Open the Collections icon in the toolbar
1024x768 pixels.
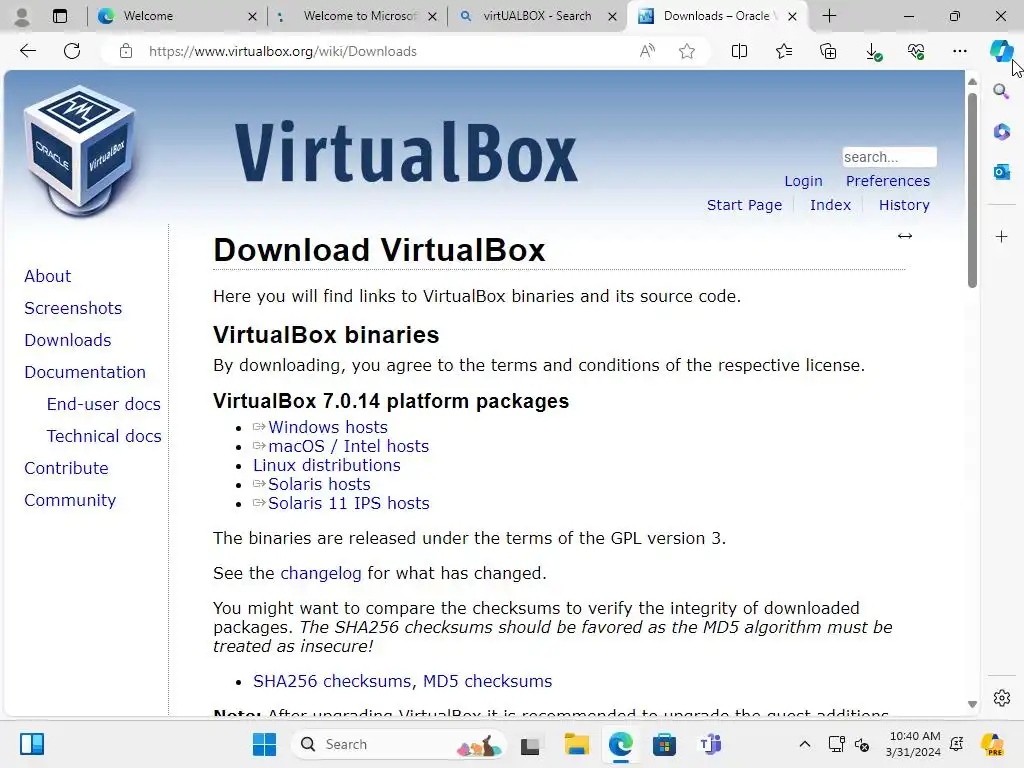[828, 51]
